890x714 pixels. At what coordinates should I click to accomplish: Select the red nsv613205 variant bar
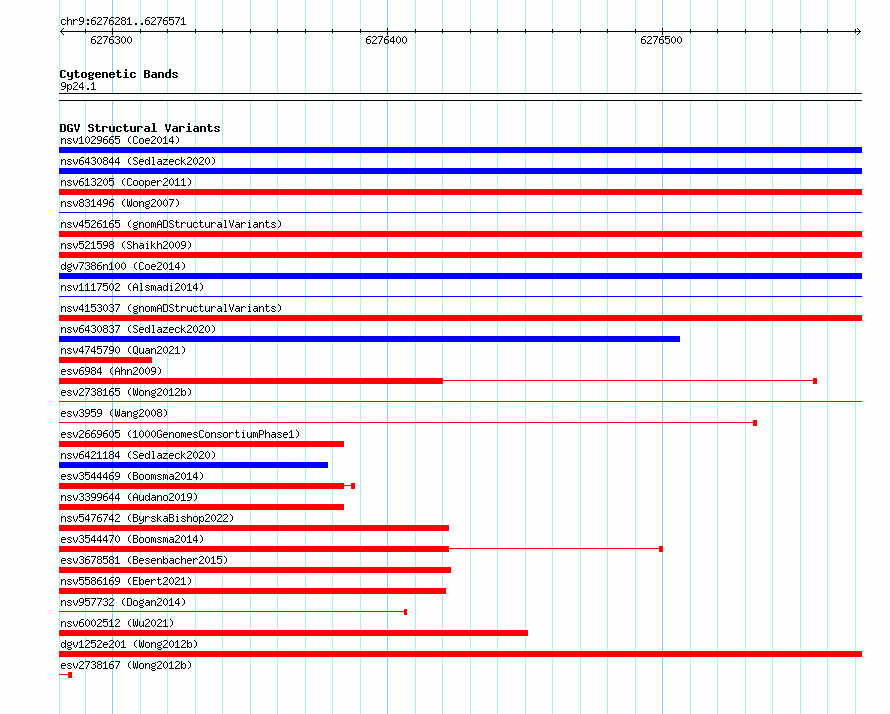pyautogui.click(x=460, y=192)
